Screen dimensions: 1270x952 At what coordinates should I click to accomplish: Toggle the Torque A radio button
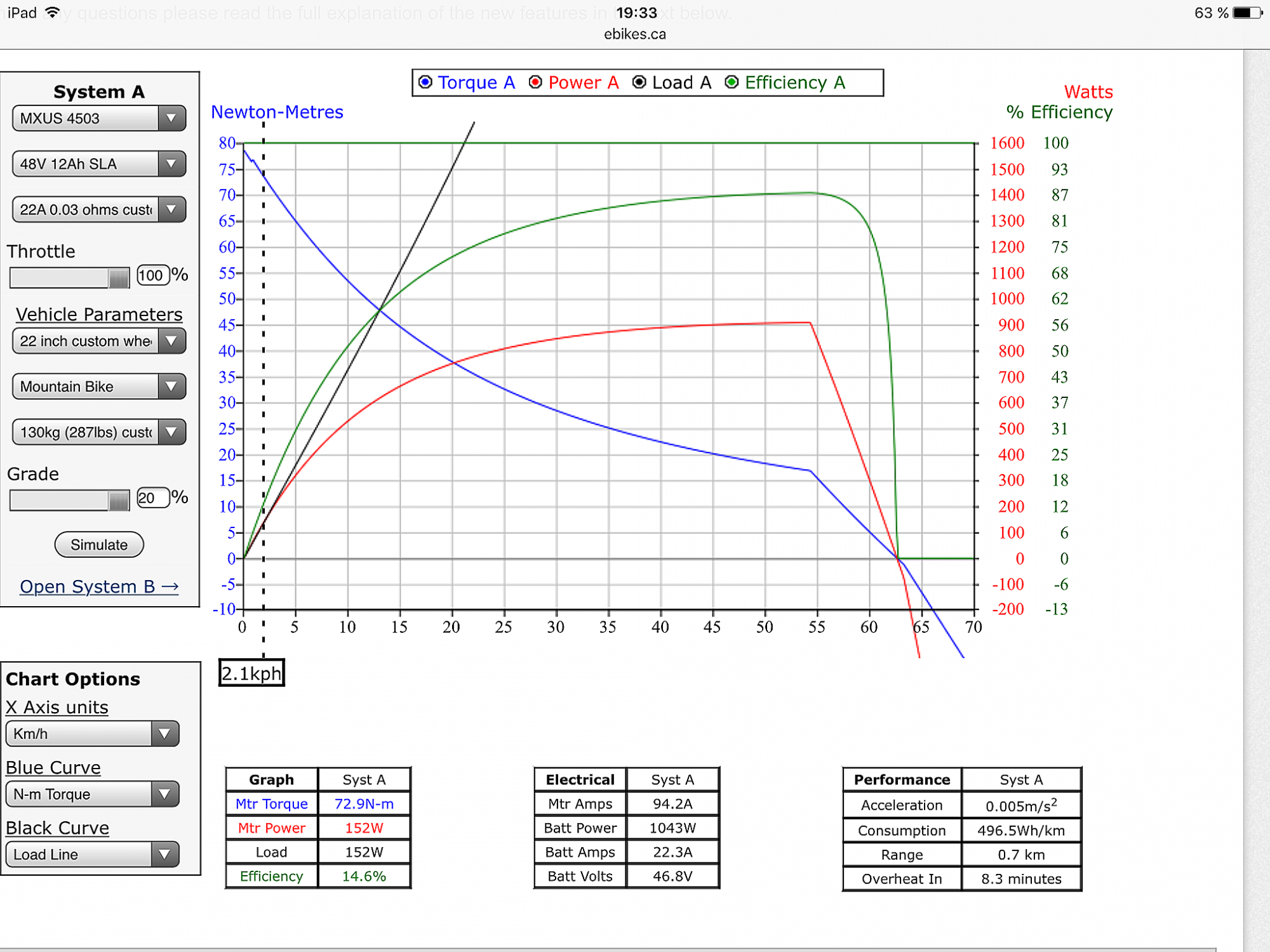(x=425, y=83)
